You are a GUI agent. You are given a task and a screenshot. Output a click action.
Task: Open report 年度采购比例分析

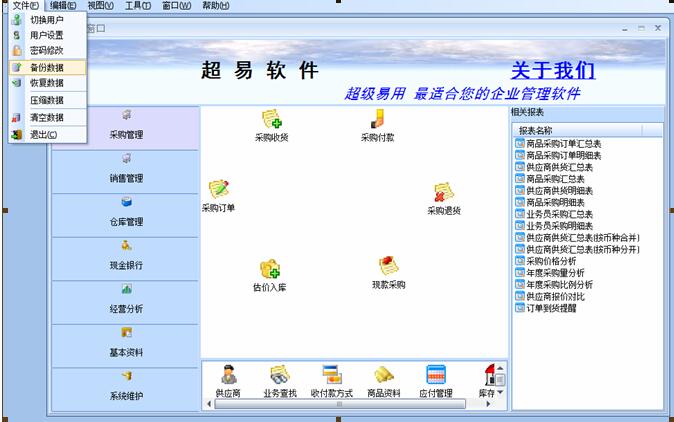554,284
